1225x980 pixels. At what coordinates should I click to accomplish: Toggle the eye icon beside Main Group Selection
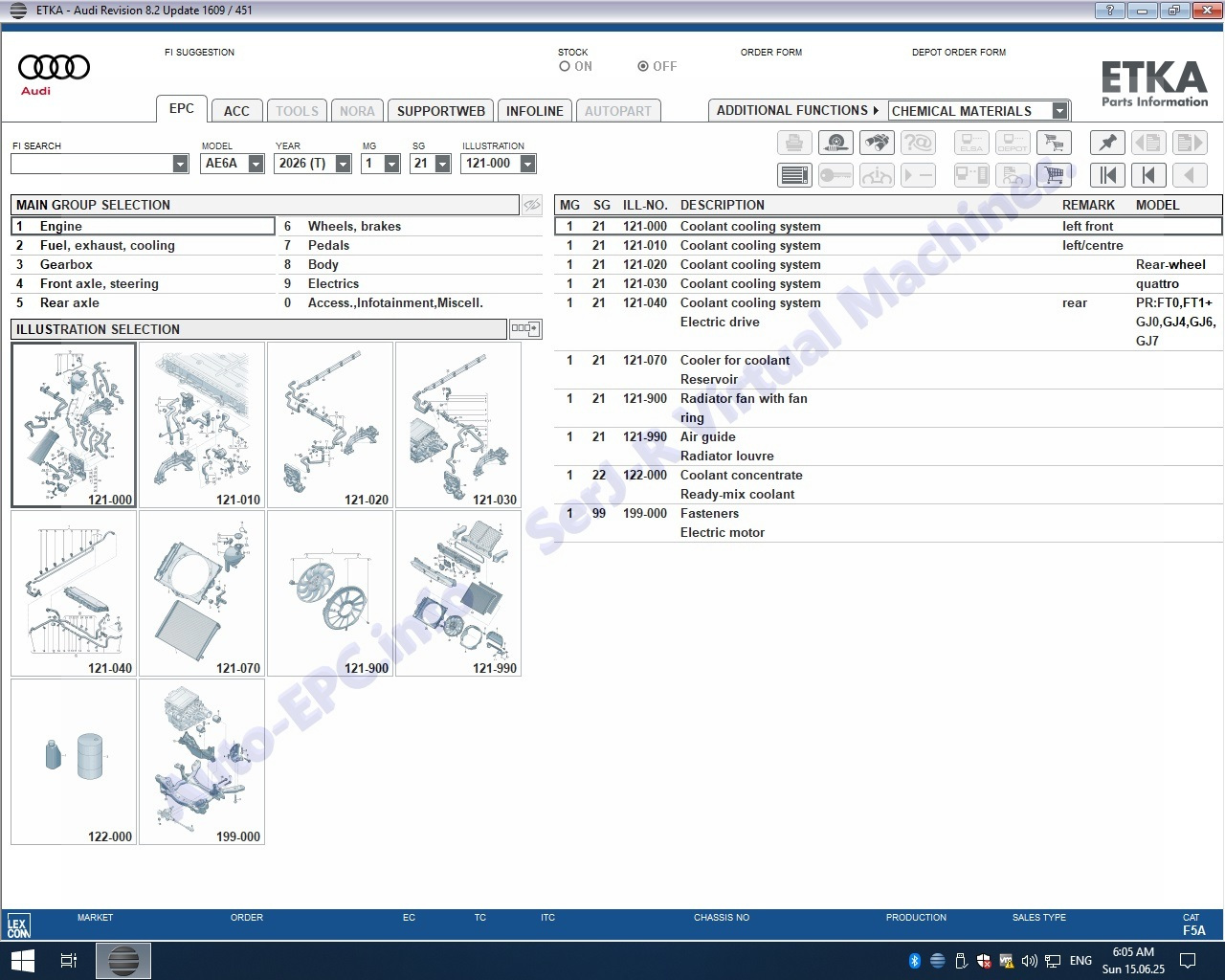click(x=532, y=205)
